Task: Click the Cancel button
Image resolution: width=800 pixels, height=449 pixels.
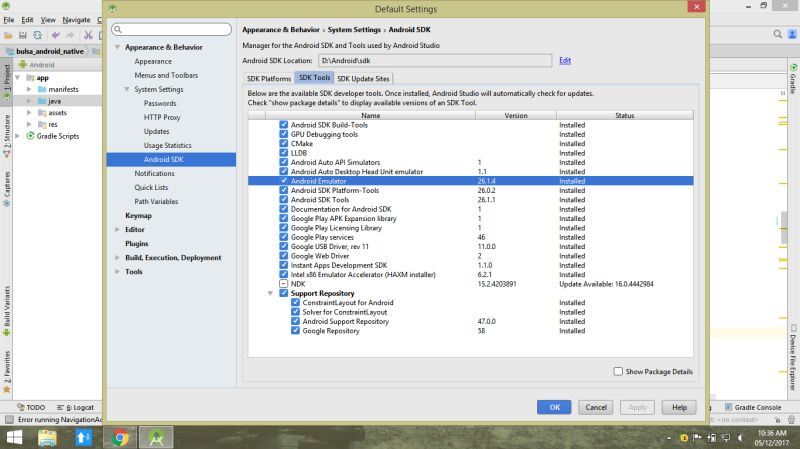Action: (595, 407)
